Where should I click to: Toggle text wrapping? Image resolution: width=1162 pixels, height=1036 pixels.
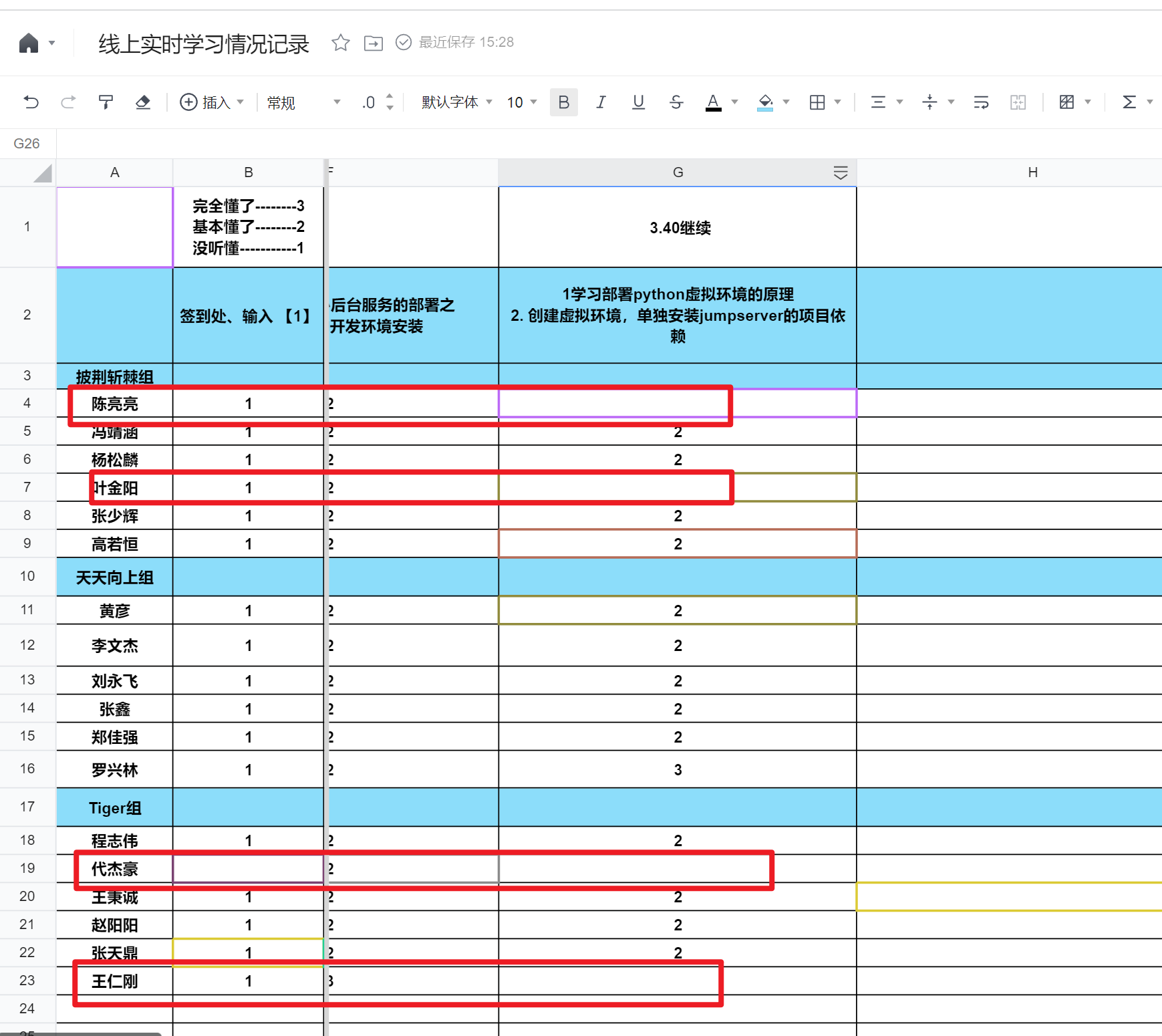pyautogui.click(x=981, y=102)
